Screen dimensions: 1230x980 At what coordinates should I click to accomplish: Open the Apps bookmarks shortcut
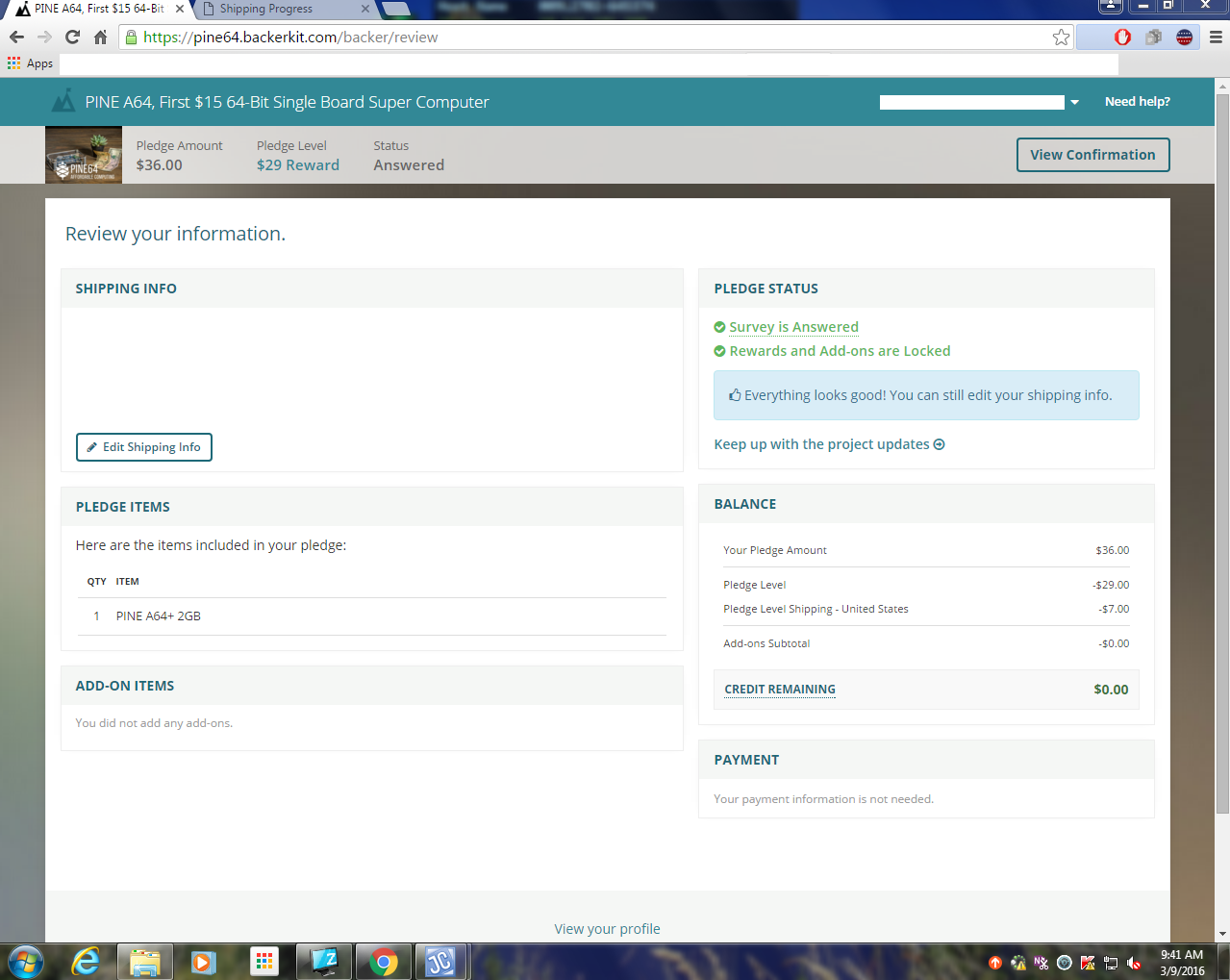pos(30,63)
